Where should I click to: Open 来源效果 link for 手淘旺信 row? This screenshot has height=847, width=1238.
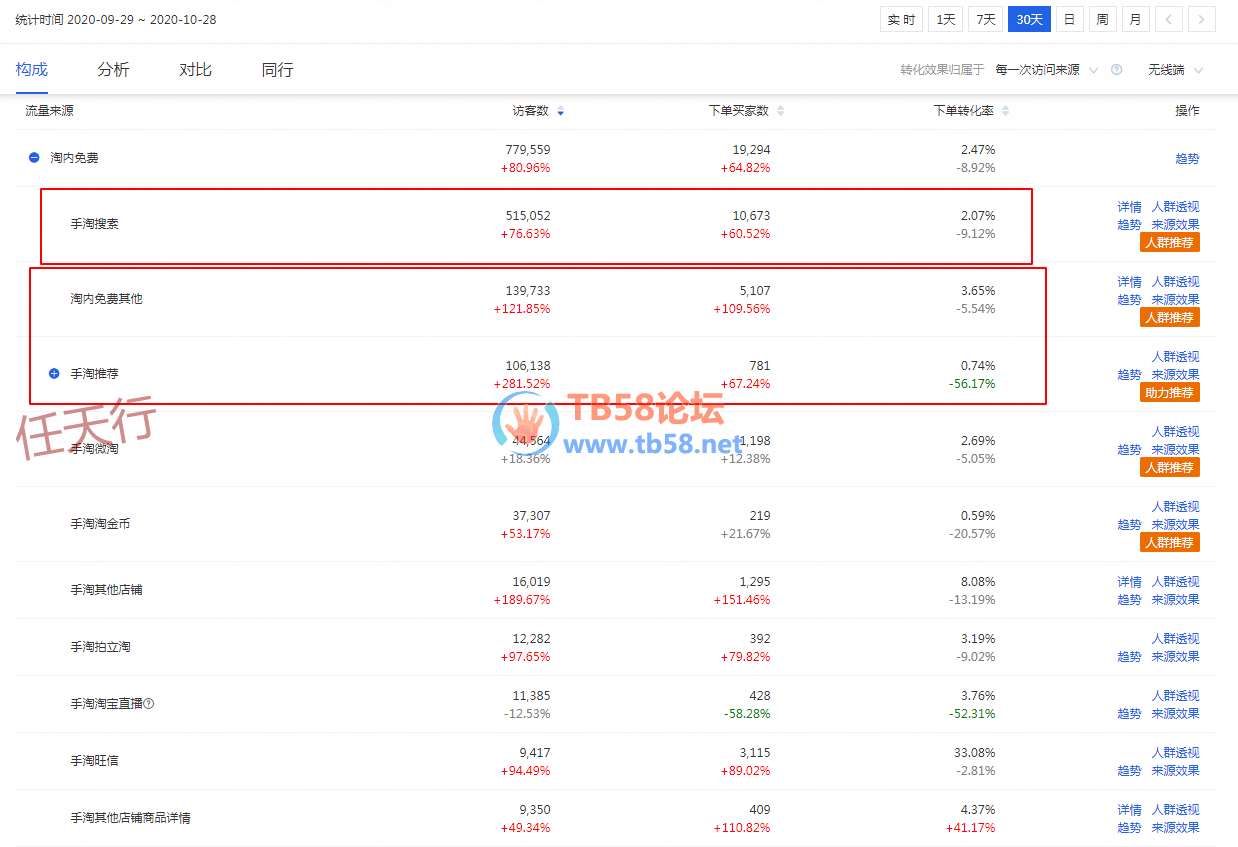[1175, 771]
